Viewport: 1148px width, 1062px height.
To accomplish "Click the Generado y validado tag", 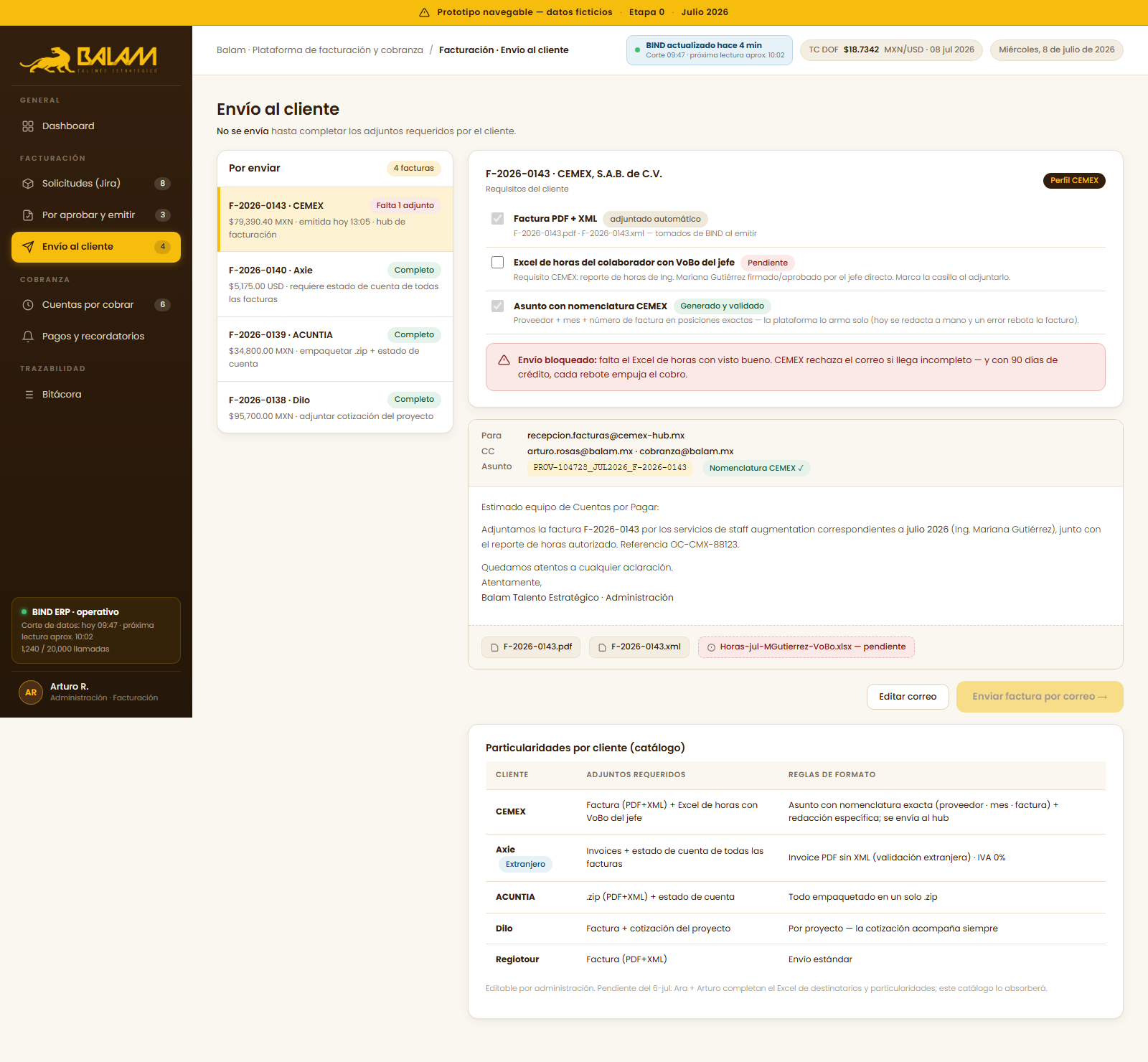I will [x=722, y=306].
